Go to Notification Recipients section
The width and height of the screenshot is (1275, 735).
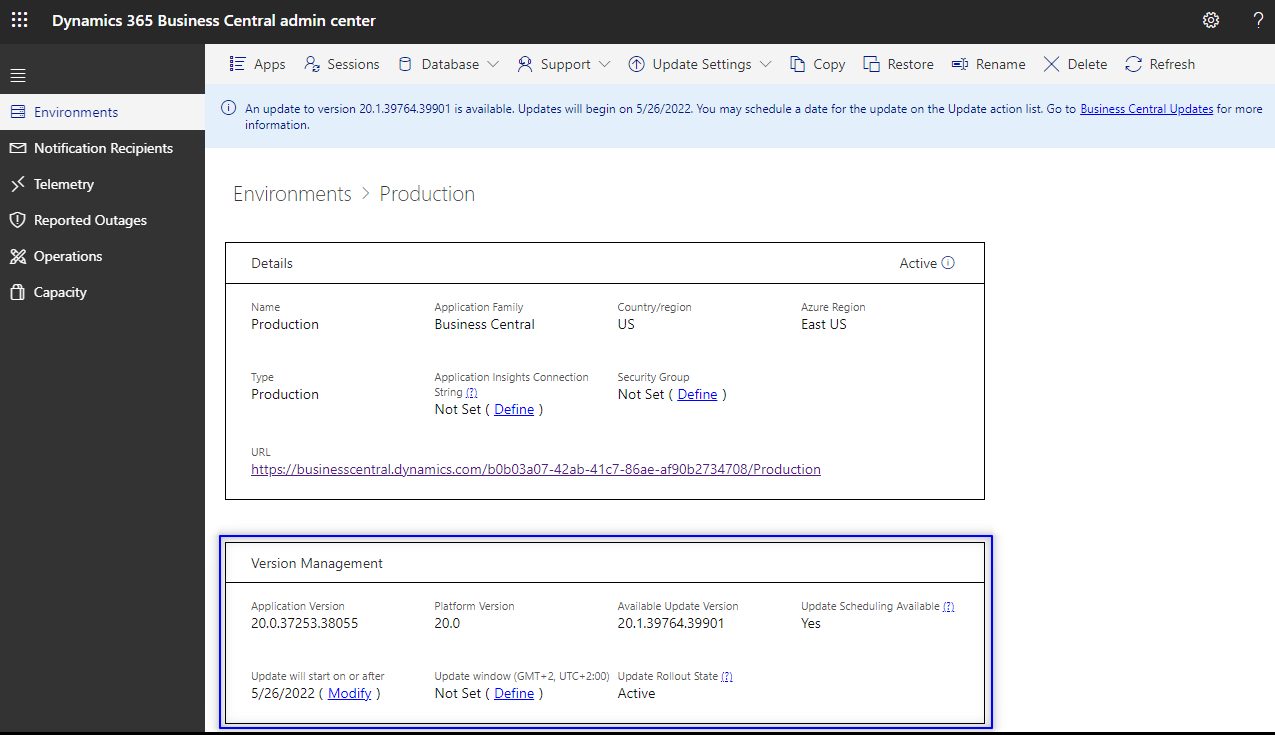point(102,147)
